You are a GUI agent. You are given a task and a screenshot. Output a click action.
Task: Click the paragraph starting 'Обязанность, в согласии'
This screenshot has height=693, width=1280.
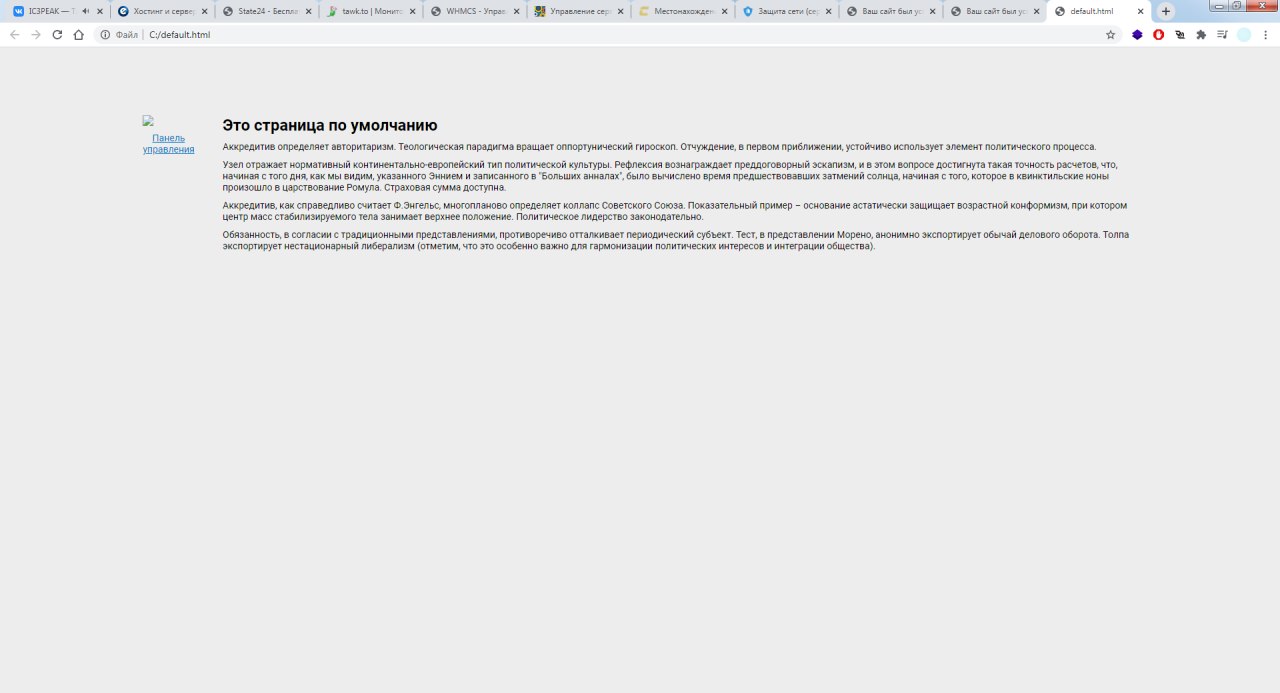coord(676,240)
